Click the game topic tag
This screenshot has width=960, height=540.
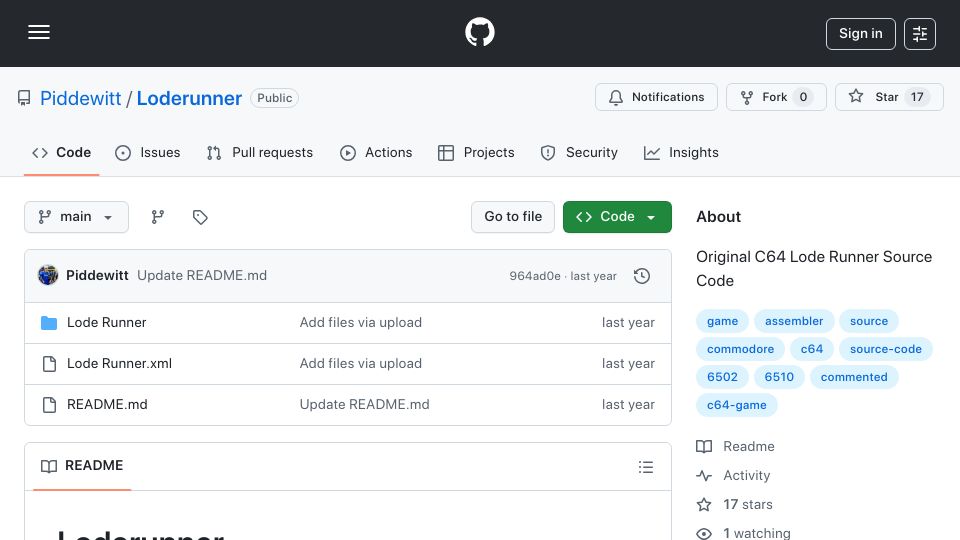(x=722, y=321)
